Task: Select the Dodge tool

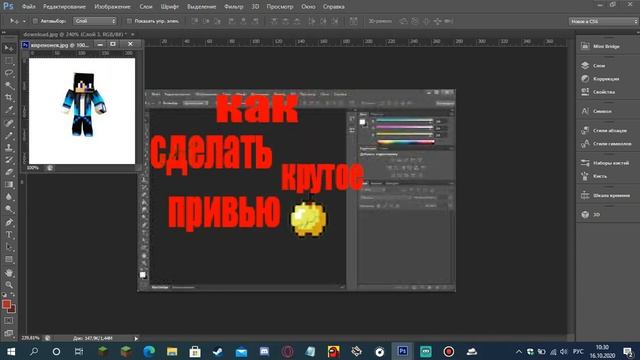Action: click(9, 209)
